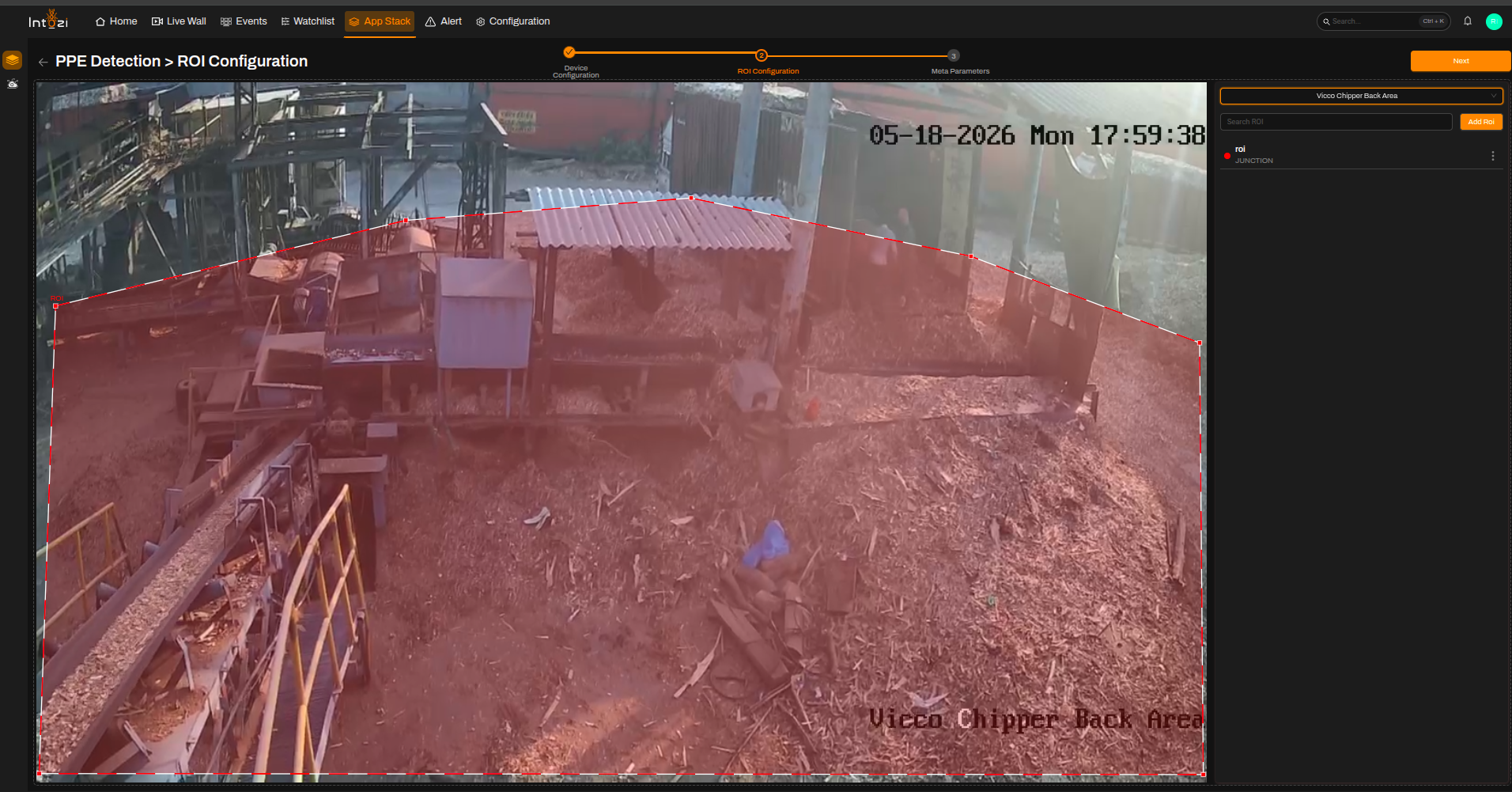Open the Events page
This screenshot has height=792, width=1512.
click(x=244, y=21)
